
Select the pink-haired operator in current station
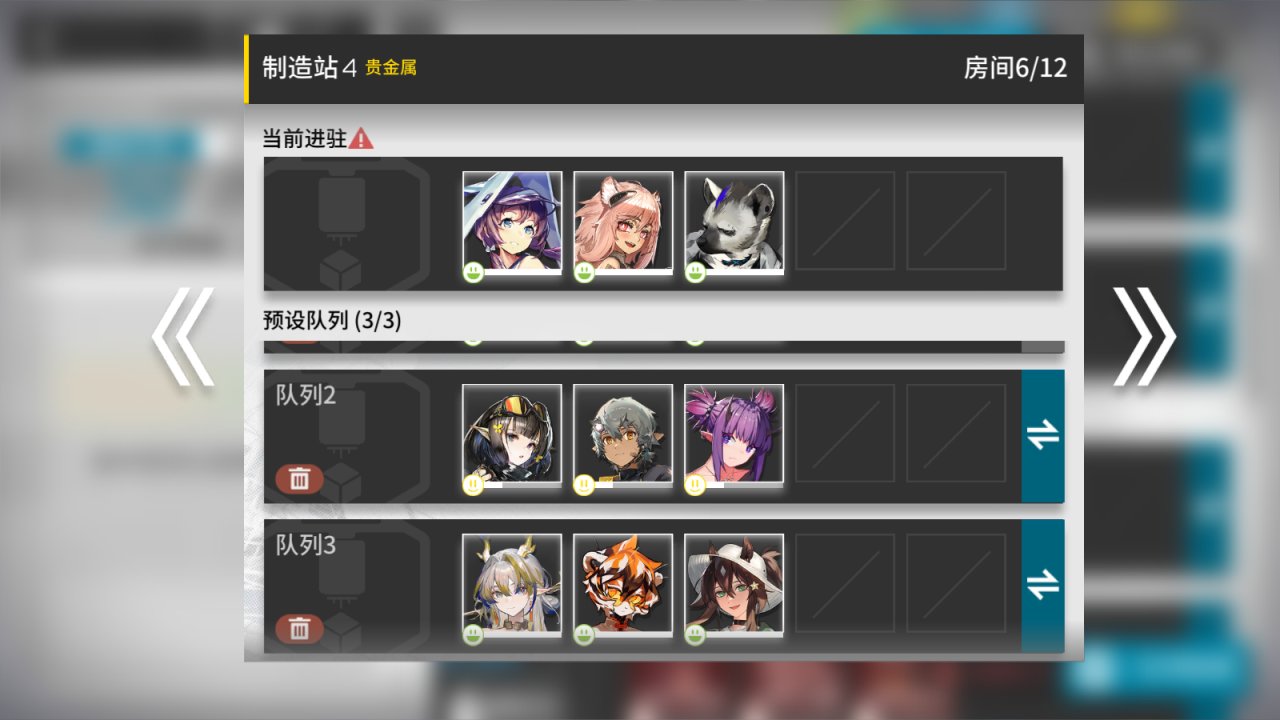[623, 222]
